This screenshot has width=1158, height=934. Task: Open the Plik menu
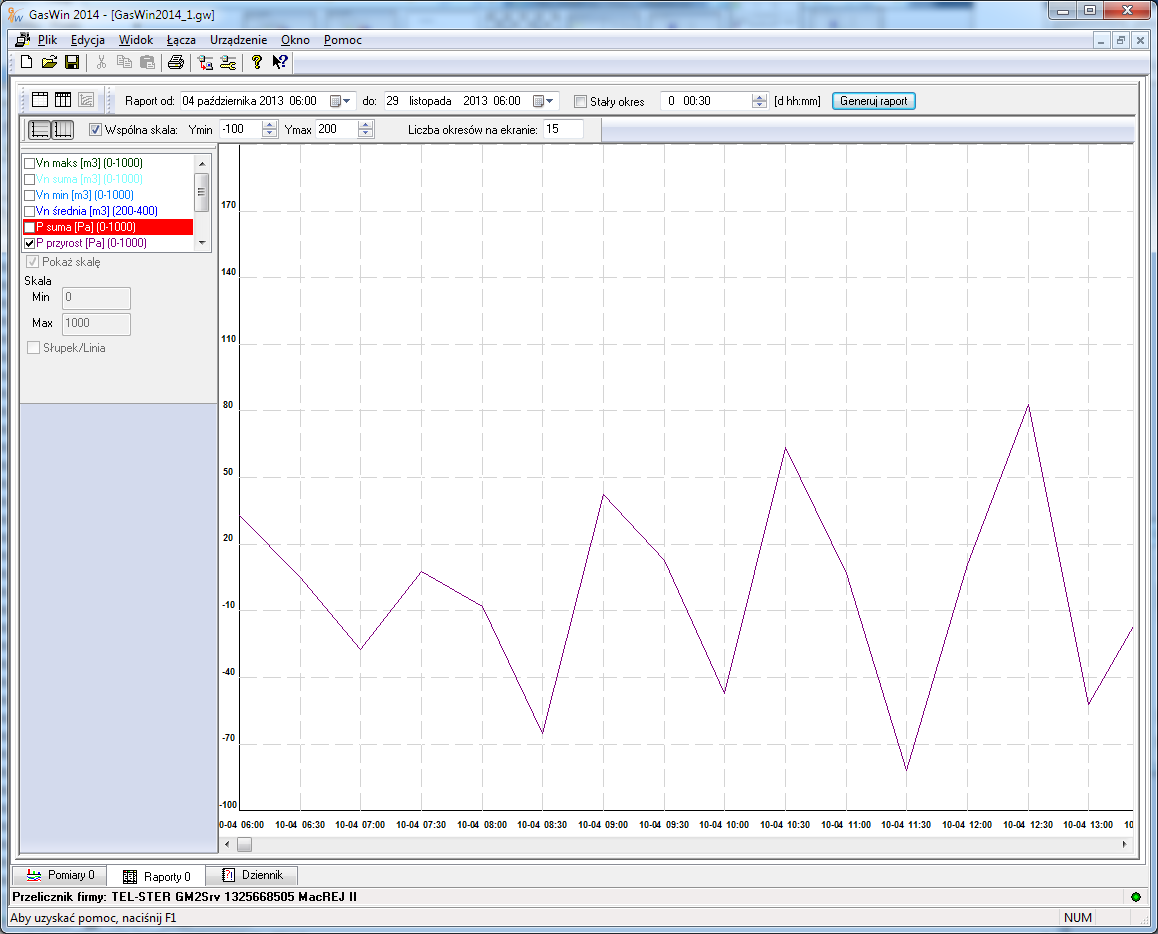(47, 40)
